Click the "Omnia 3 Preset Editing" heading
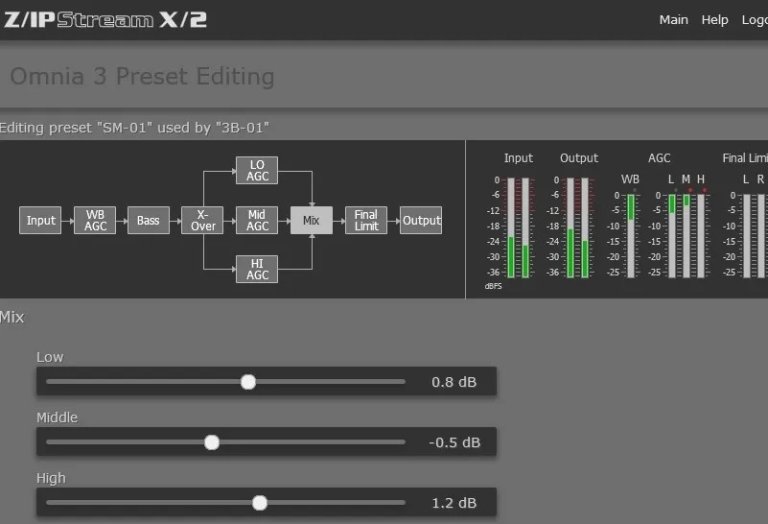The height and width of the screenshot is (524, 768). click(x=142, y=76)
